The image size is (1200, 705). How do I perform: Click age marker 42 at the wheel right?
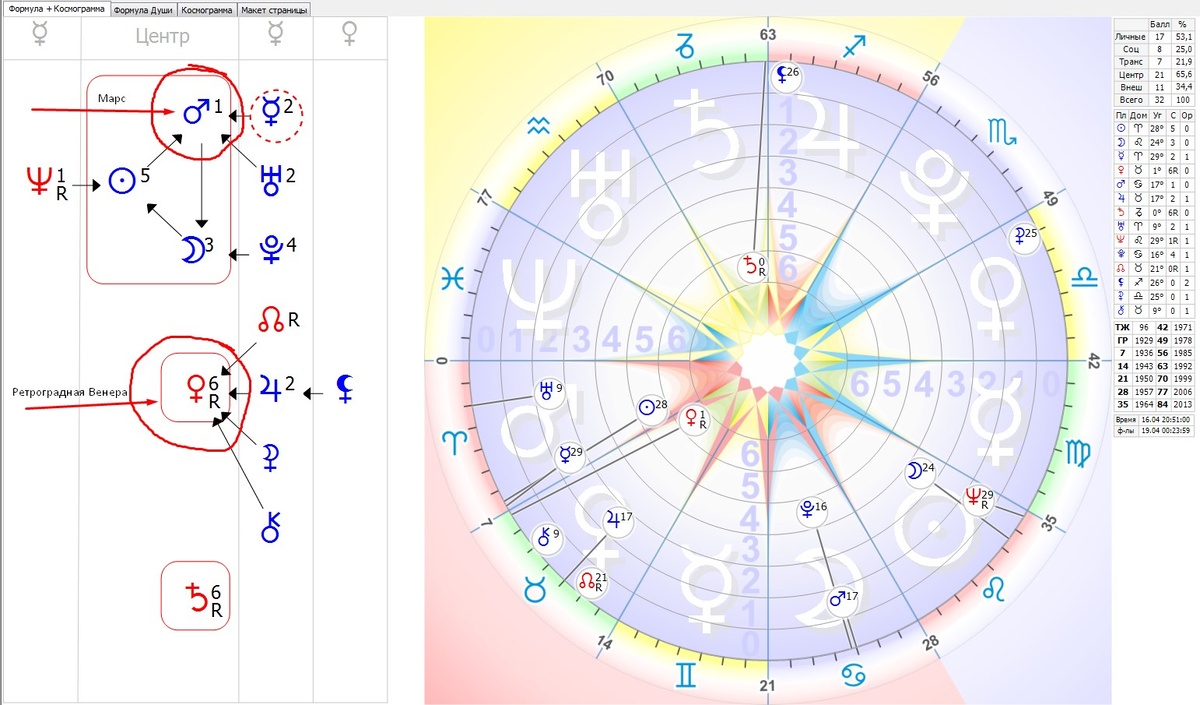tap(1094, 359)
